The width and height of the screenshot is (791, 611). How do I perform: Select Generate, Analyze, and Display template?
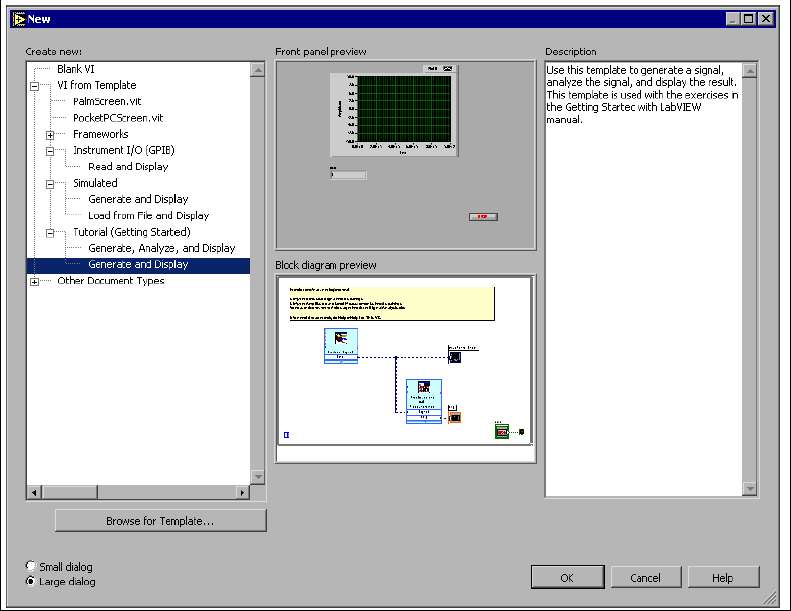click(161, 248)
